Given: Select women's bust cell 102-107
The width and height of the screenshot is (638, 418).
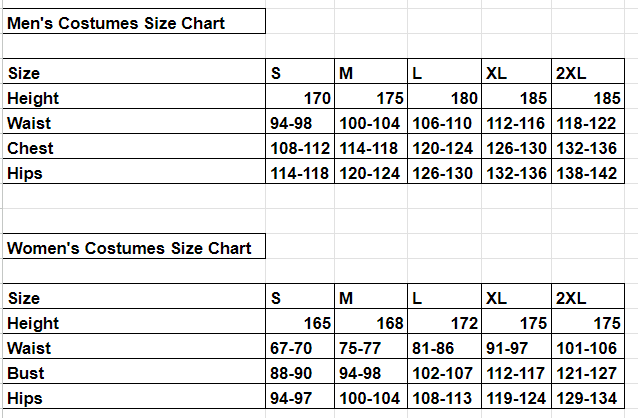Looking at the screenshot, I should point(443,374).
